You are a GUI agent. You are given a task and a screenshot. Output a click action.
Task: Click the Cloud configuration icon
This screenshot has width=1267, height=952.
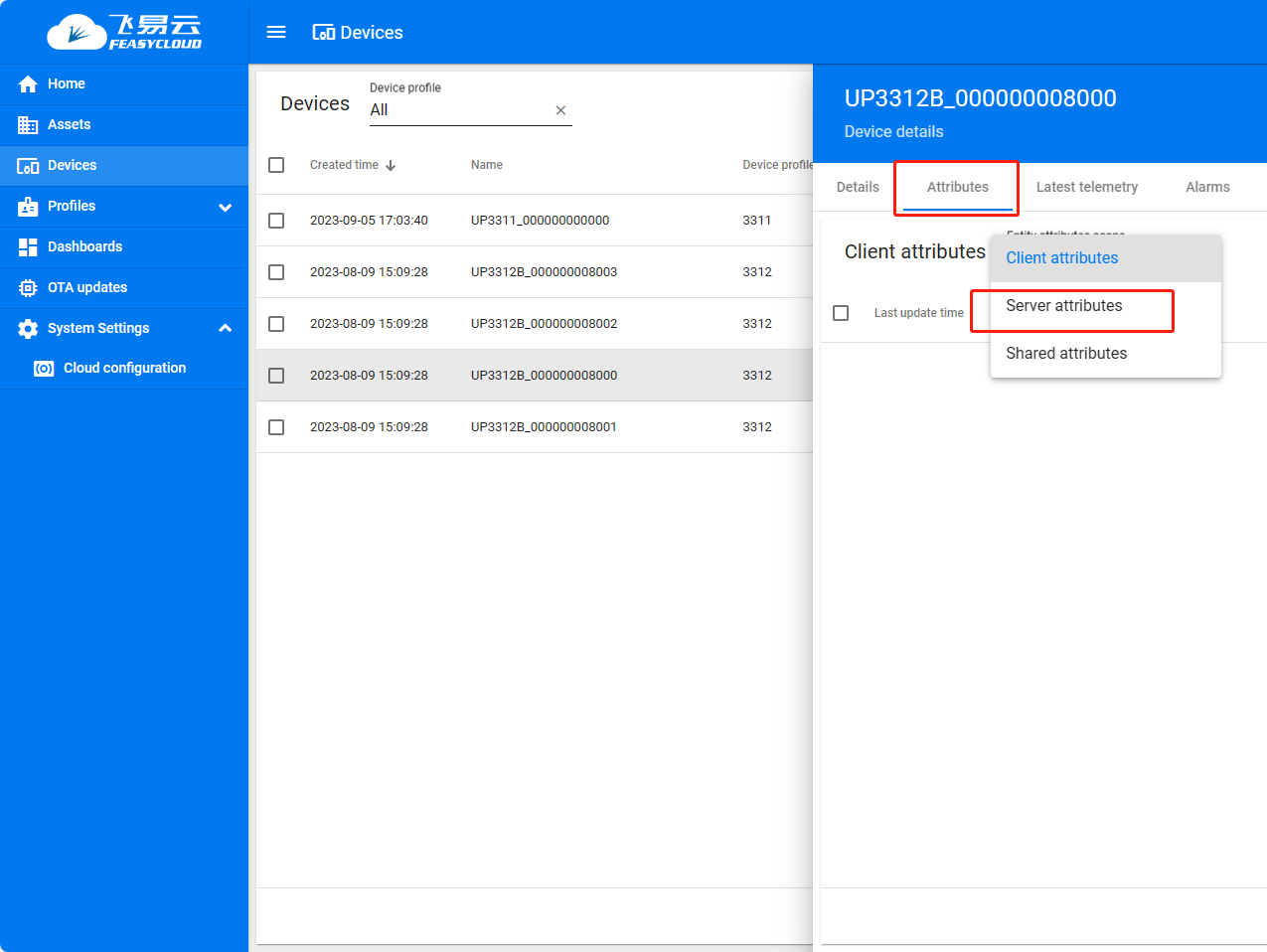tap(44, 369)
